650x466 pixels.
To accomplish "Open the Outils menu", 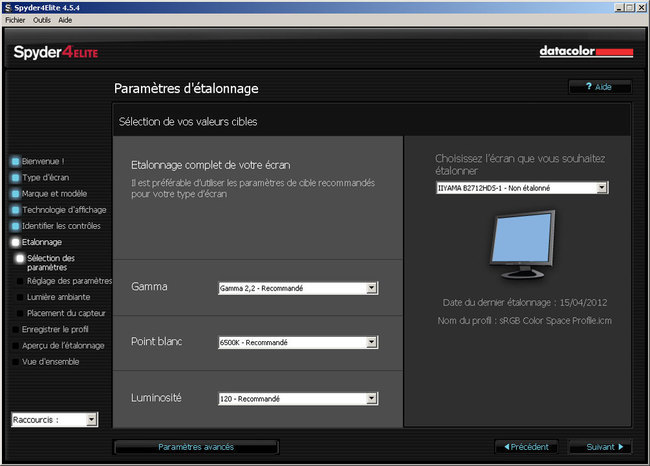I will pyautogui.click(x=42, y=20).
